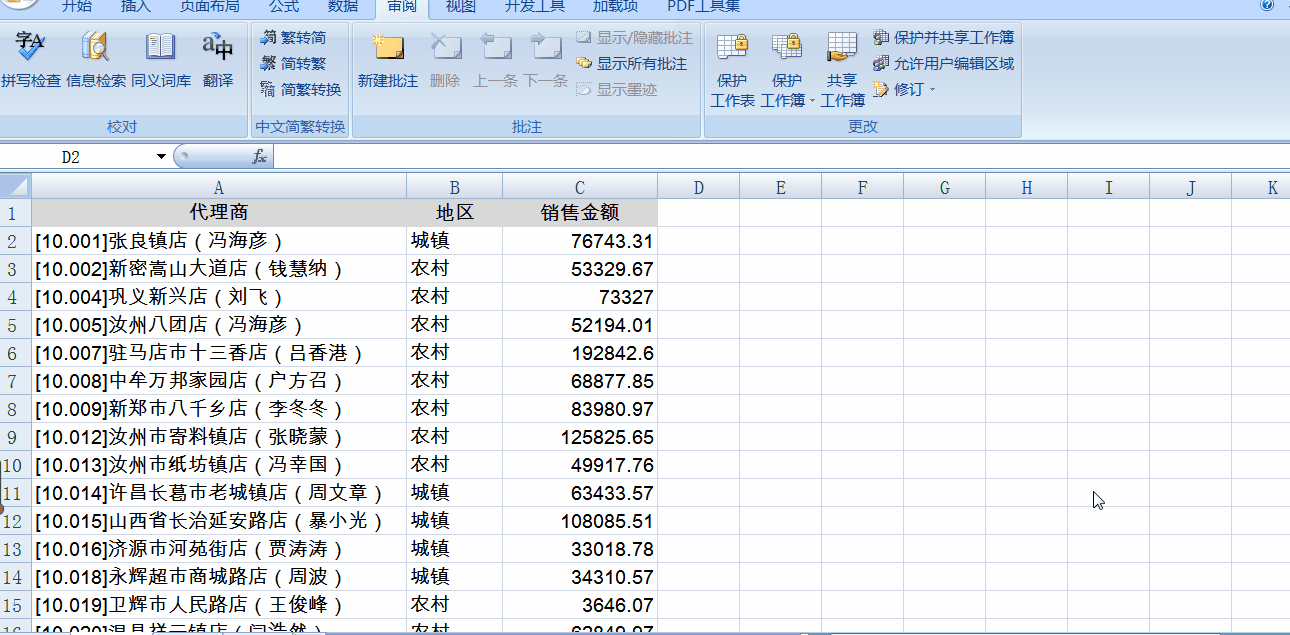Select cell [10.007]驻马店市十三香店
Image resolution: width=1290 pixels, height=635 pixels.
pos(219,353)
